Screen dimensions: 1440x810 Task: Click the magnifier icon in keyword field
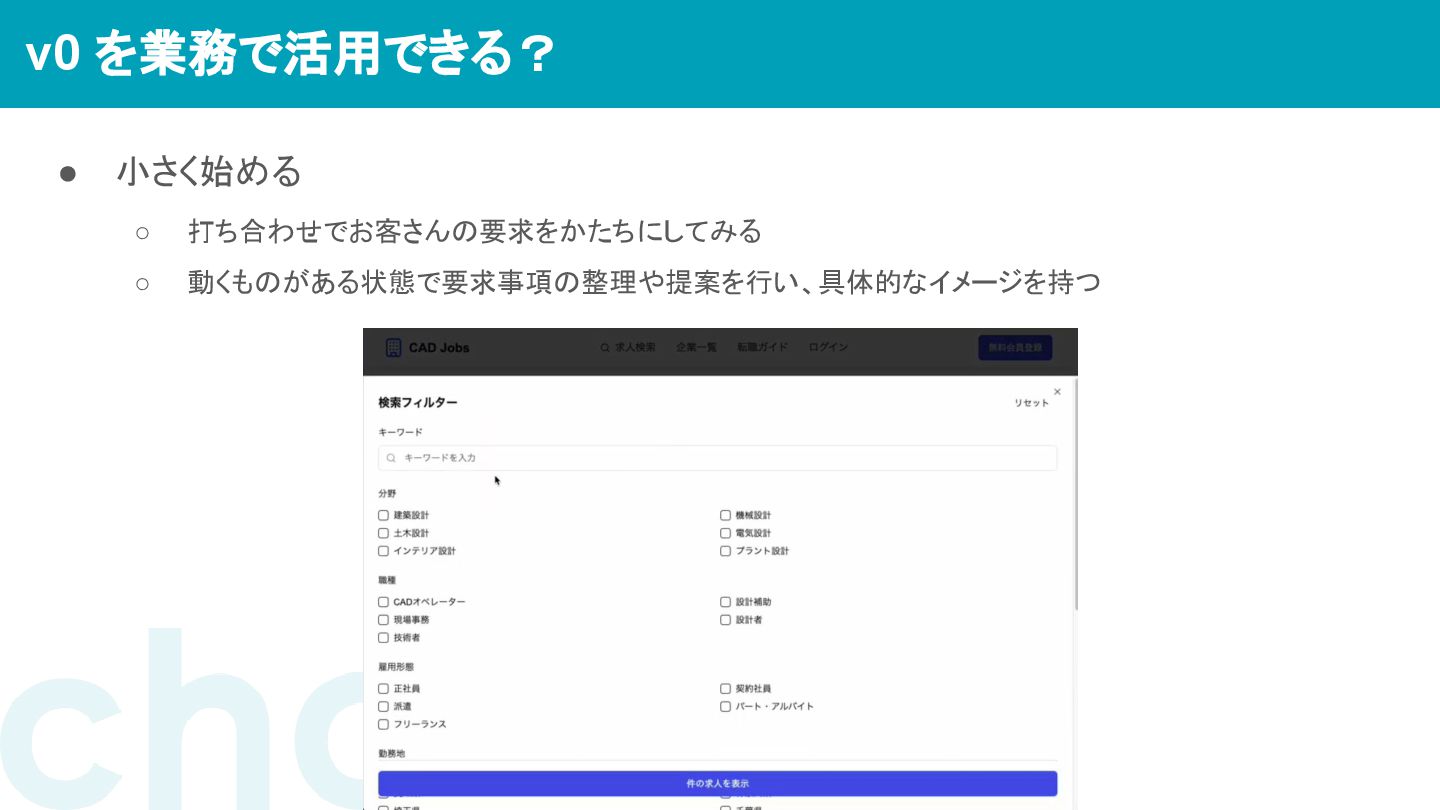point(391,458)
